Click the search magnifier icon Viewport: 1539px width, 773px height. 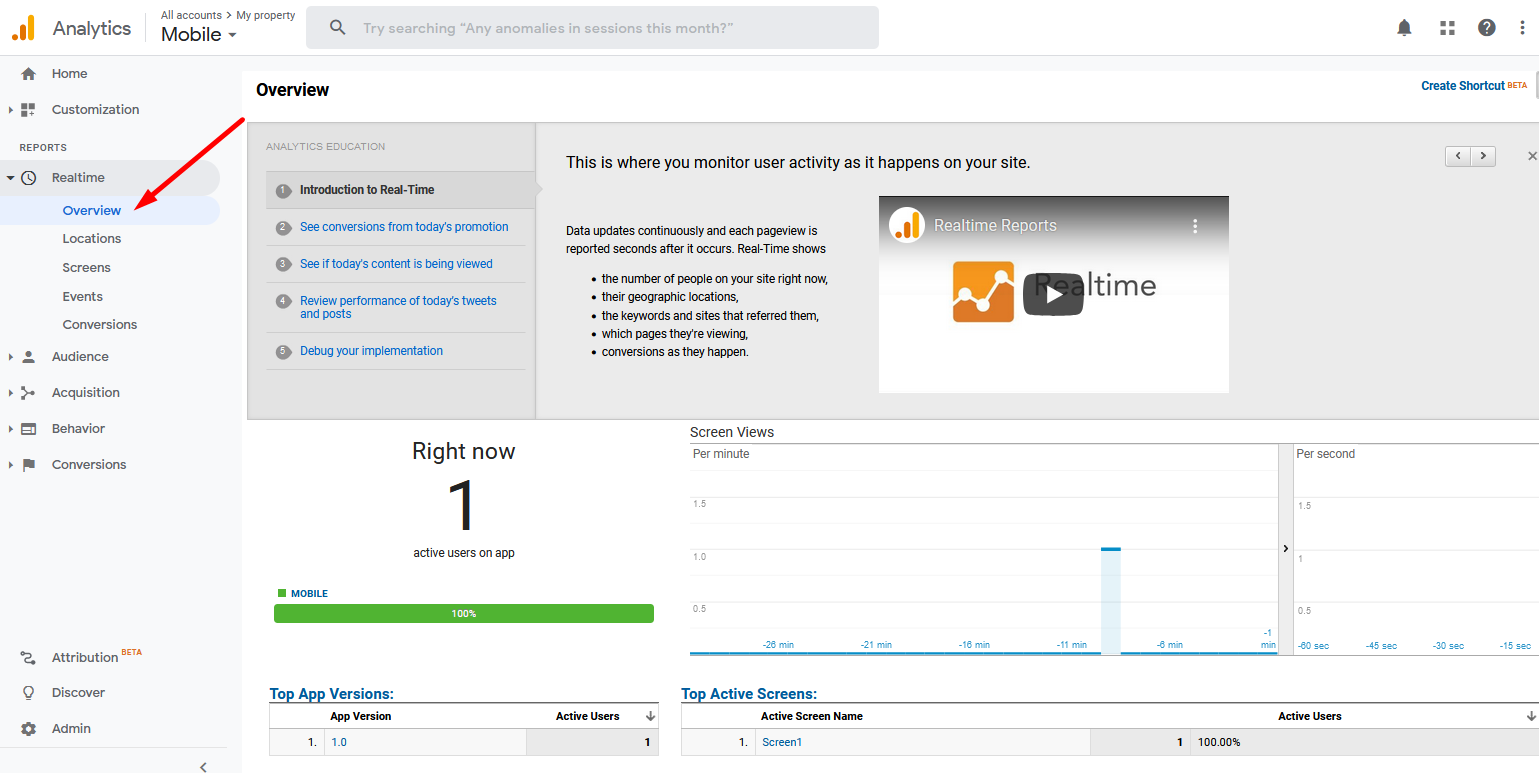pos(338,28)
